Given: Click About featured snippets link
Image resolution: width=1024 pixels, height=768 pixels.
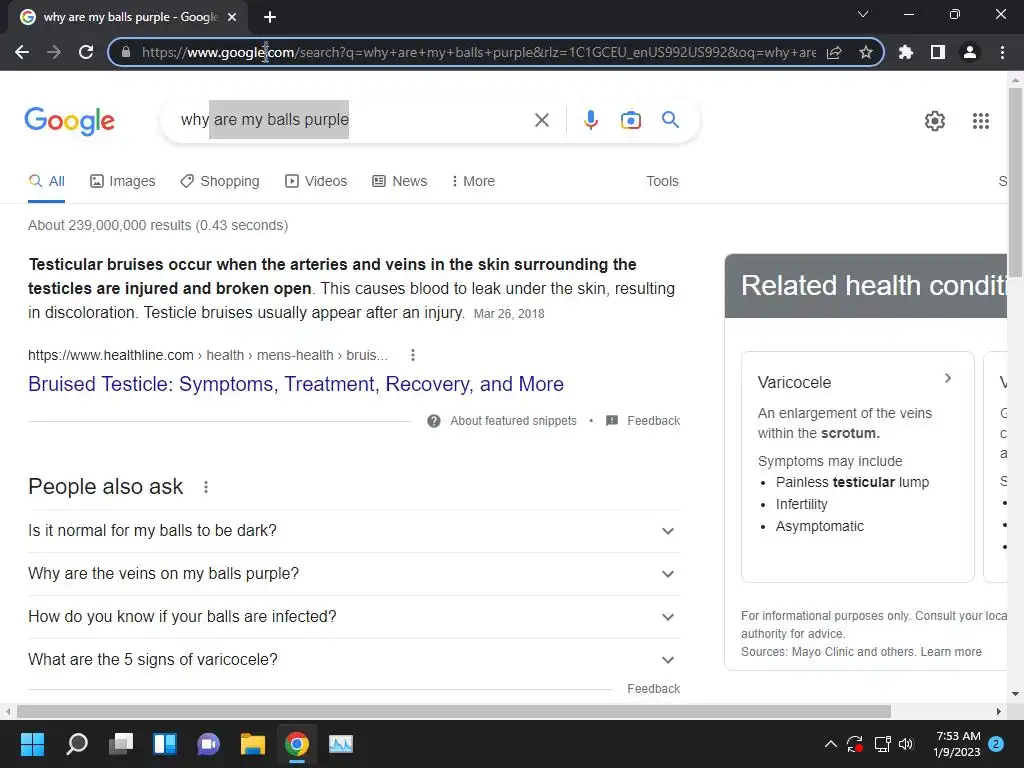Looking at the screenshot, I should coord(513,421).
